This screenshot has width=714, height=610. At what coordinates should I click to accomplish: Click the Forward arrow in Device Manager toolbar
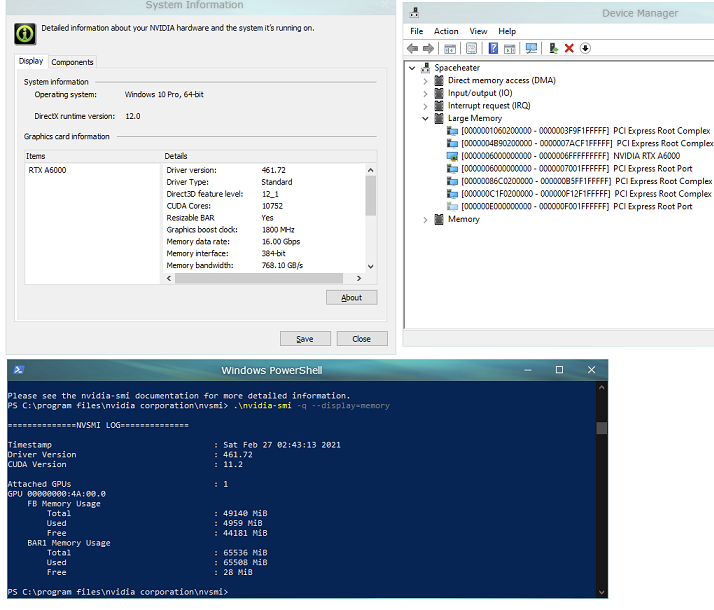[428, 48]
